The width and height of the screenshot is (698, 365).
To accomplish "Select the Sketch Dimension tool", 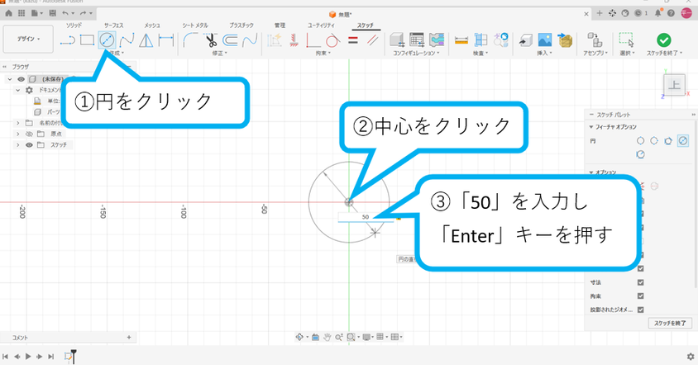I will click(x=166, y=41).
